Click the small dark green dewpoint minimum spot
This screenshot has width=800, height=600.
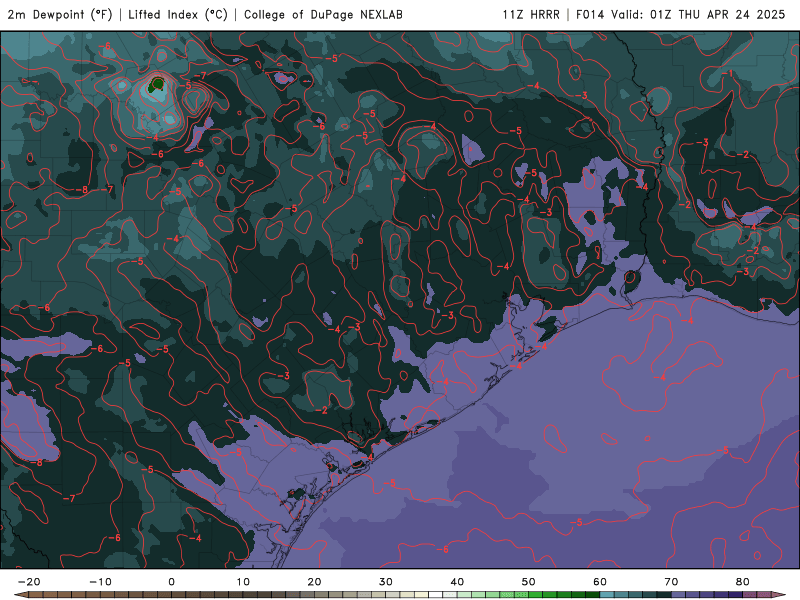(x=157, y=84)
